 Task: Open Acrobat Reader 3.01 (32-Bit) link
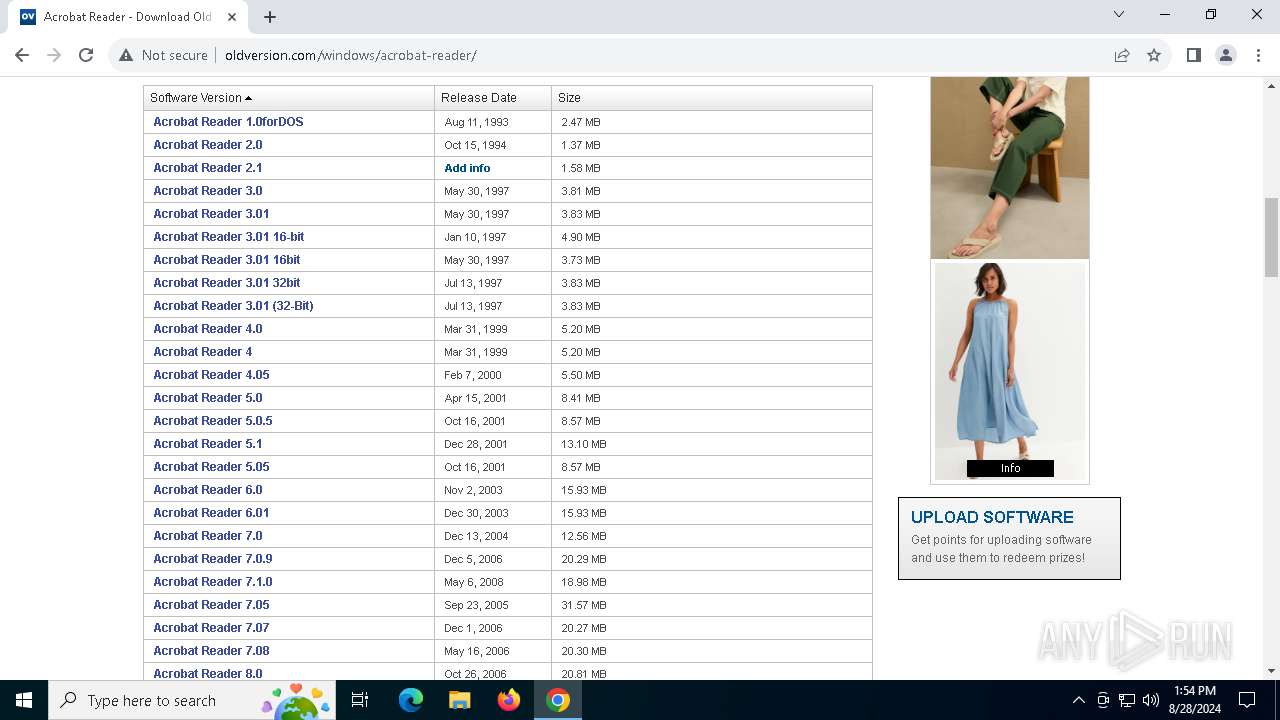(233, 306)
